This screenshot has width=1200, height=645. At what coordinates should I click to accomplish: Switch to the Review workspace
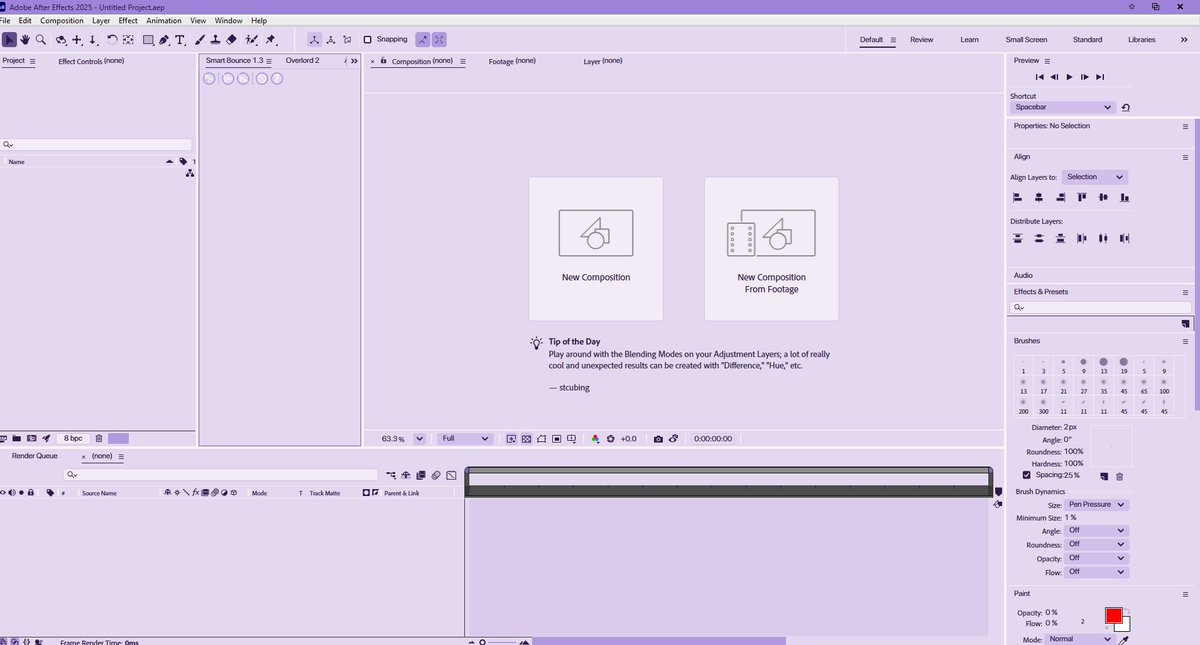[921, 40]
